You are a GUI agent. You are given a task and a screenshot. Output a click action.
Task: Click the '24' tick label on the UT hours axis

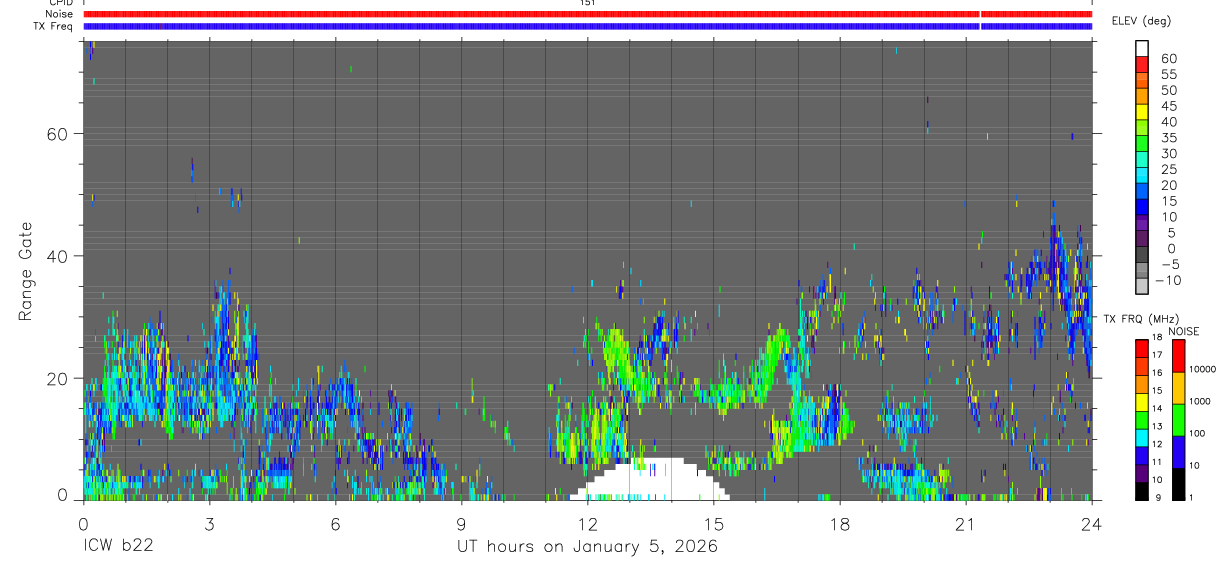(x=1091, y=523)
